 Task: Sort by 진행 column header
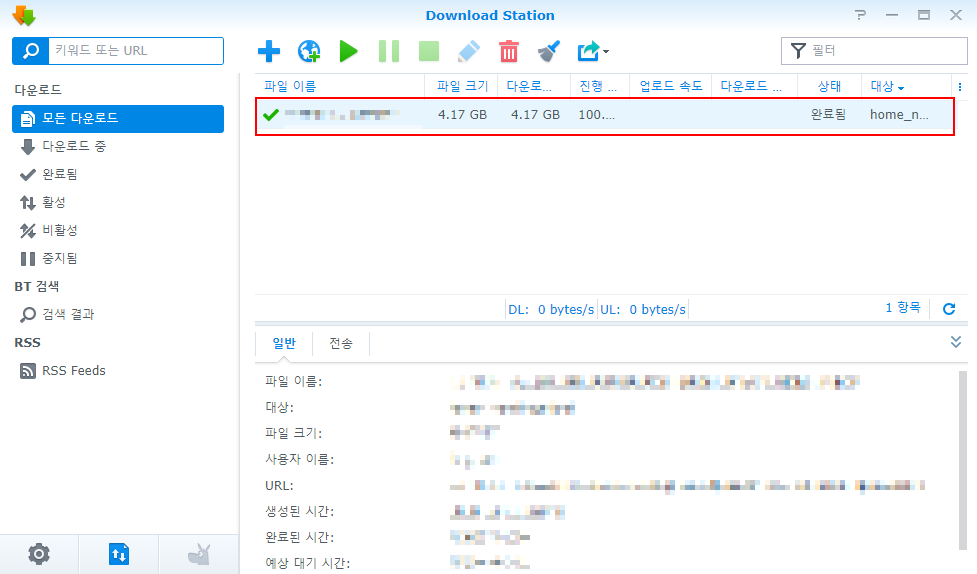pos(599,86)
